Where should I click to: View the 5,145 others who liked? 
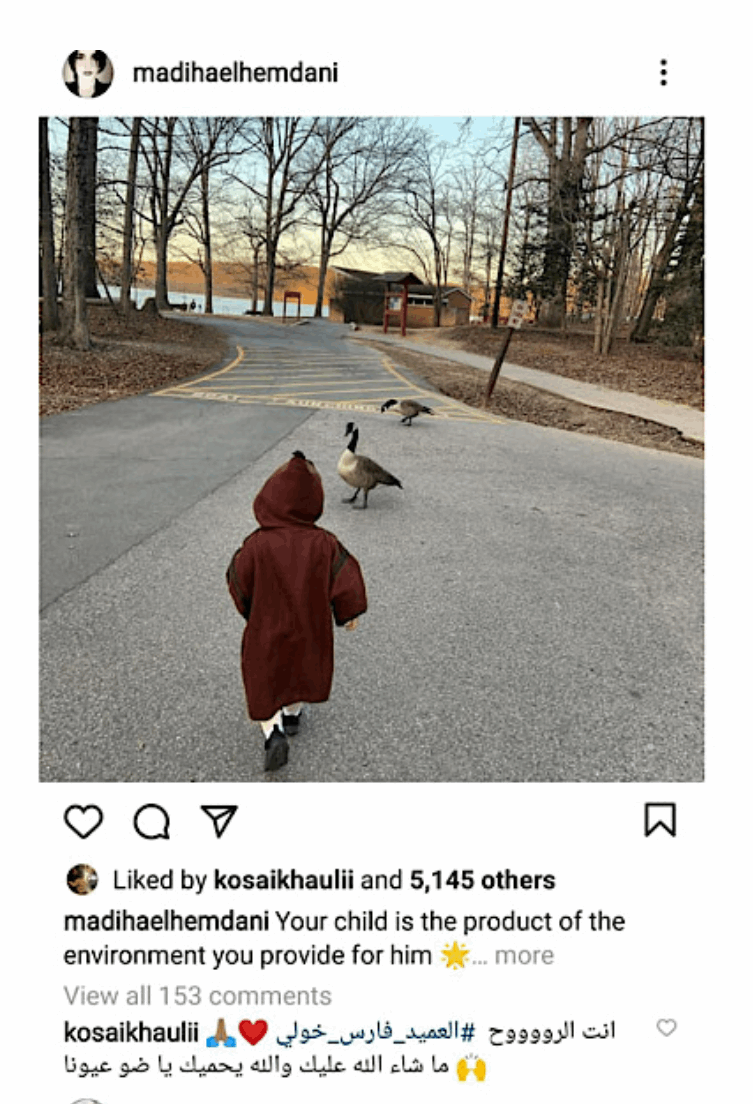tap(483, 880)
